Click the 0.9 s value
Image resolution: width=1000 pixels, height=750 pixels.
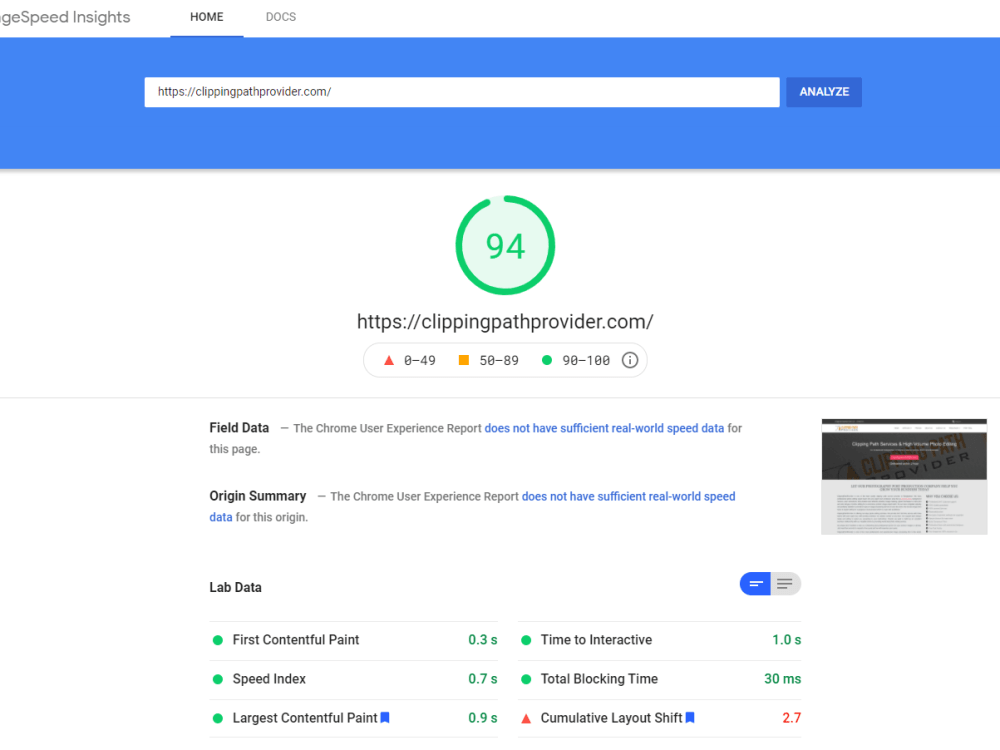pos(483,717)
